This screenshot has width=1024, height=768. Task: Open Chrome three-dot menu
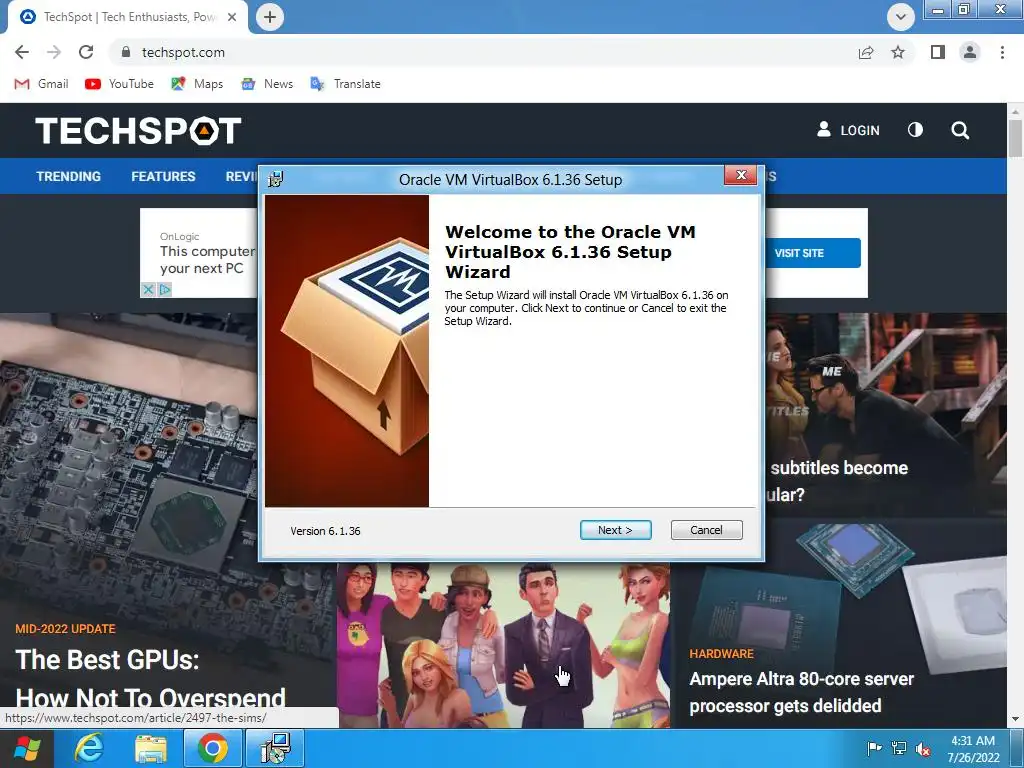tap(1002, 52)
